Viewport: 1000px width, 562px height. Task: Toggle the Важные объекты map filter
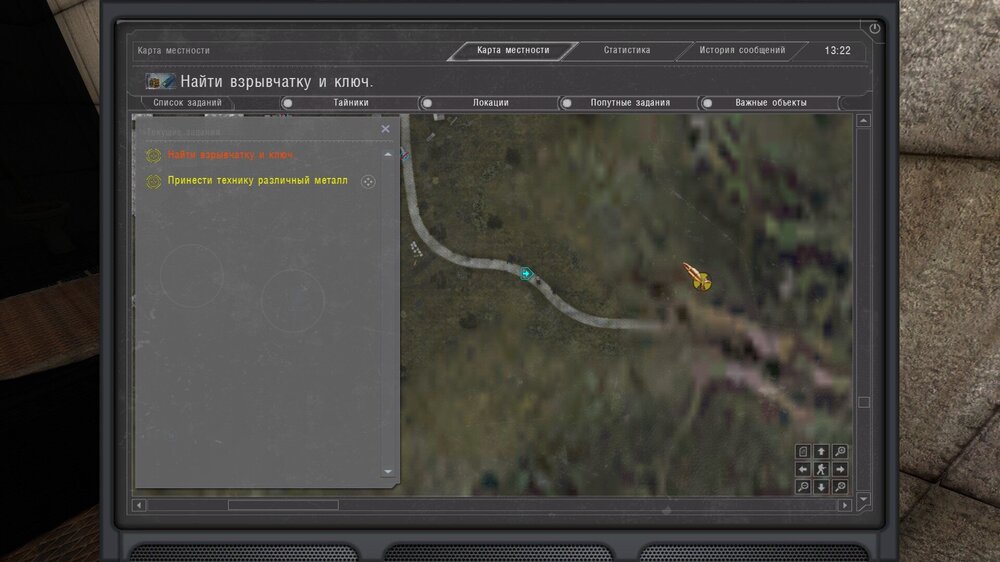(770, 103)
